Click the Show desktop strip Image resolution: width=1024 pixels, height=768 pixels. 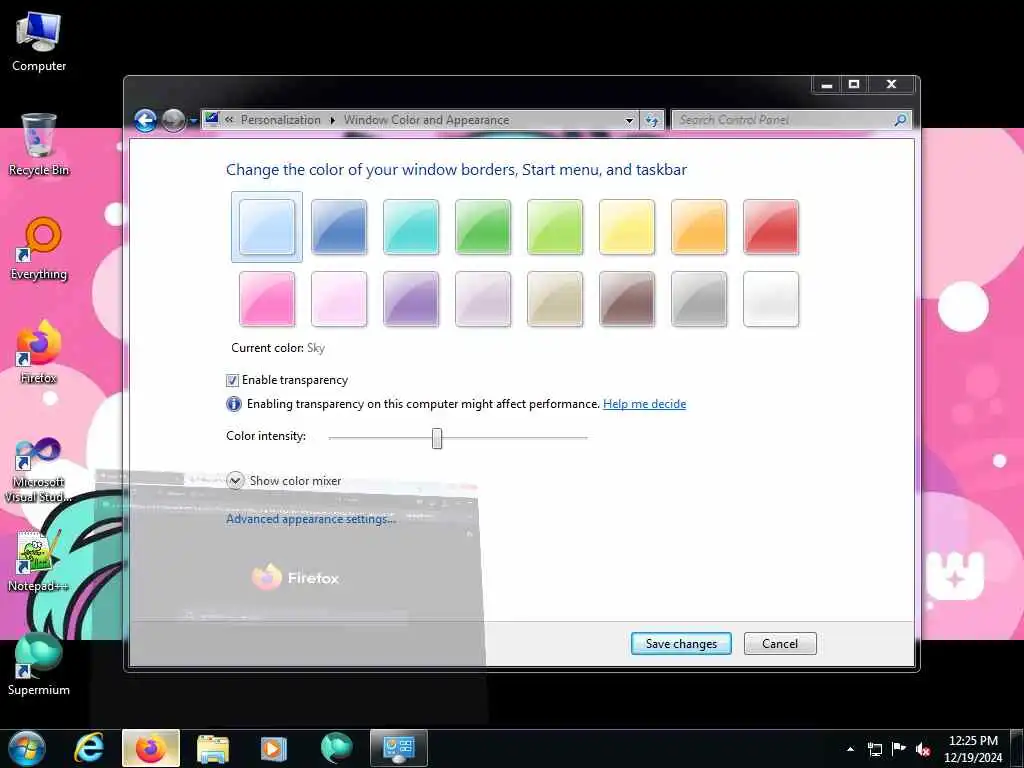coord(1017,748)
